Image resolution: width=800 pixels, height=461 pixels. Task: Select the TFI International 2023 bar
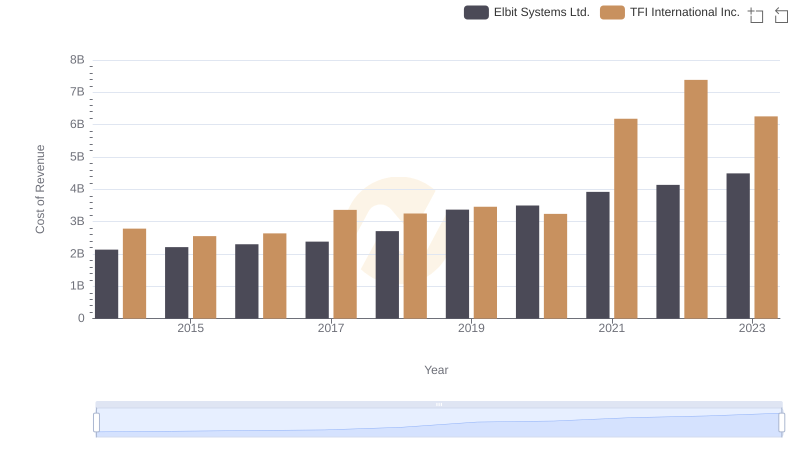[766, 218]
